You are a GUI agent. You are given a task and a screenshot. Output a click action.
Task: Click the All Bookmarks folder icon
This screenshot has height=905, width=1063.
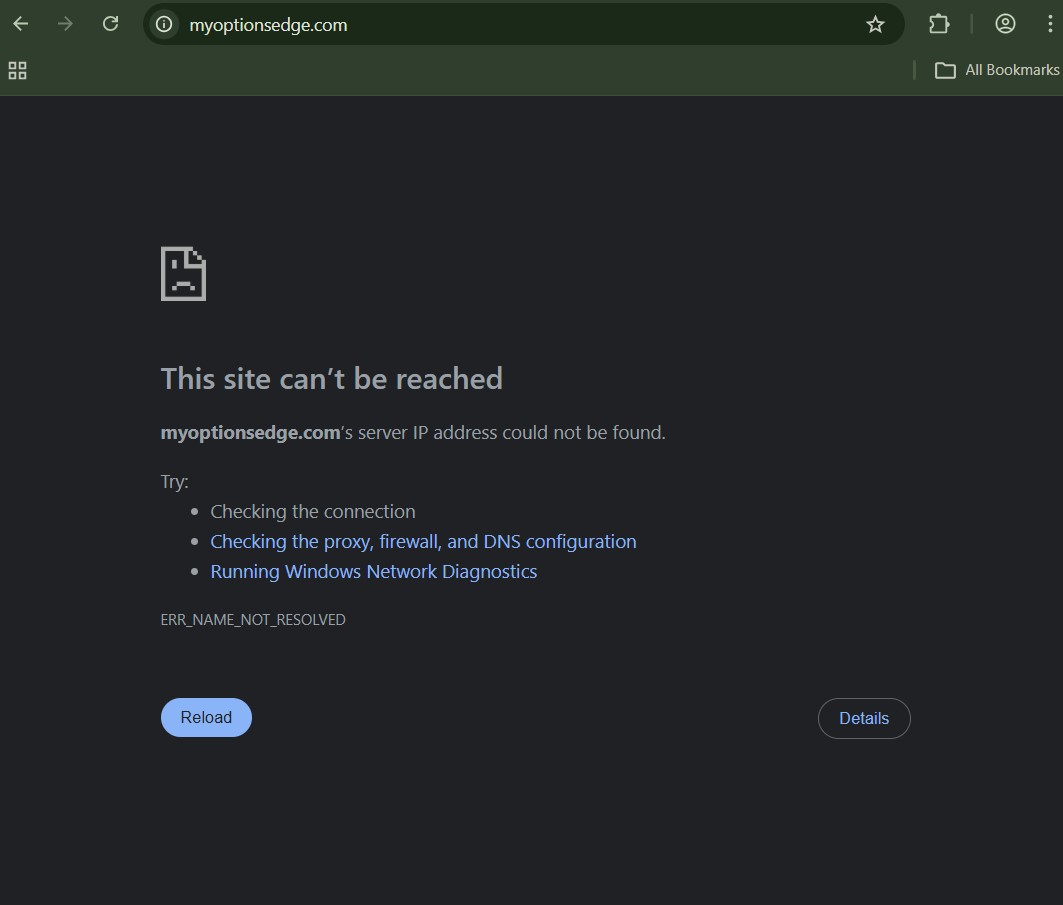click(946, 70)
